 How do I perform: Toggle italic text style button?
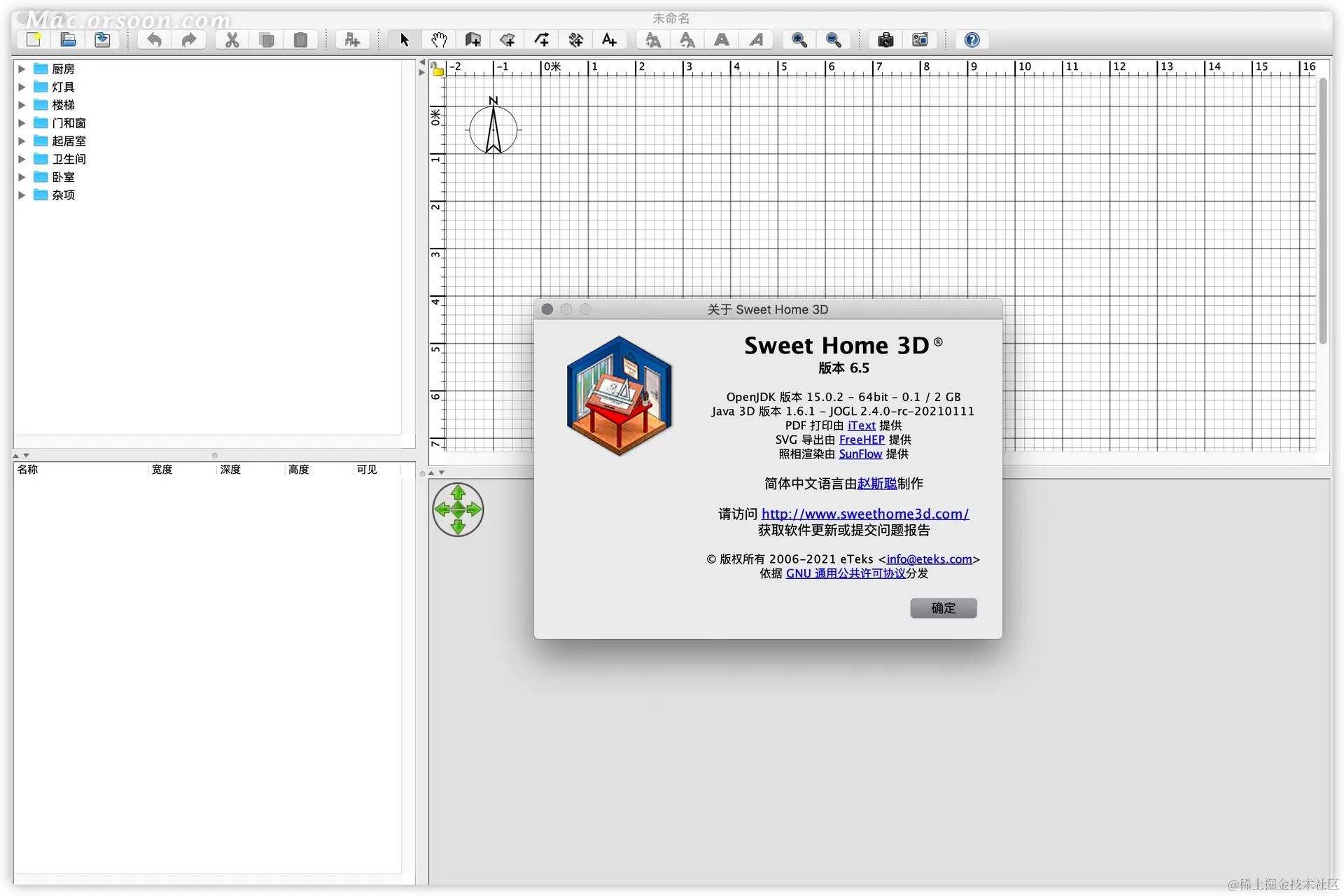(x=756, y=40)
